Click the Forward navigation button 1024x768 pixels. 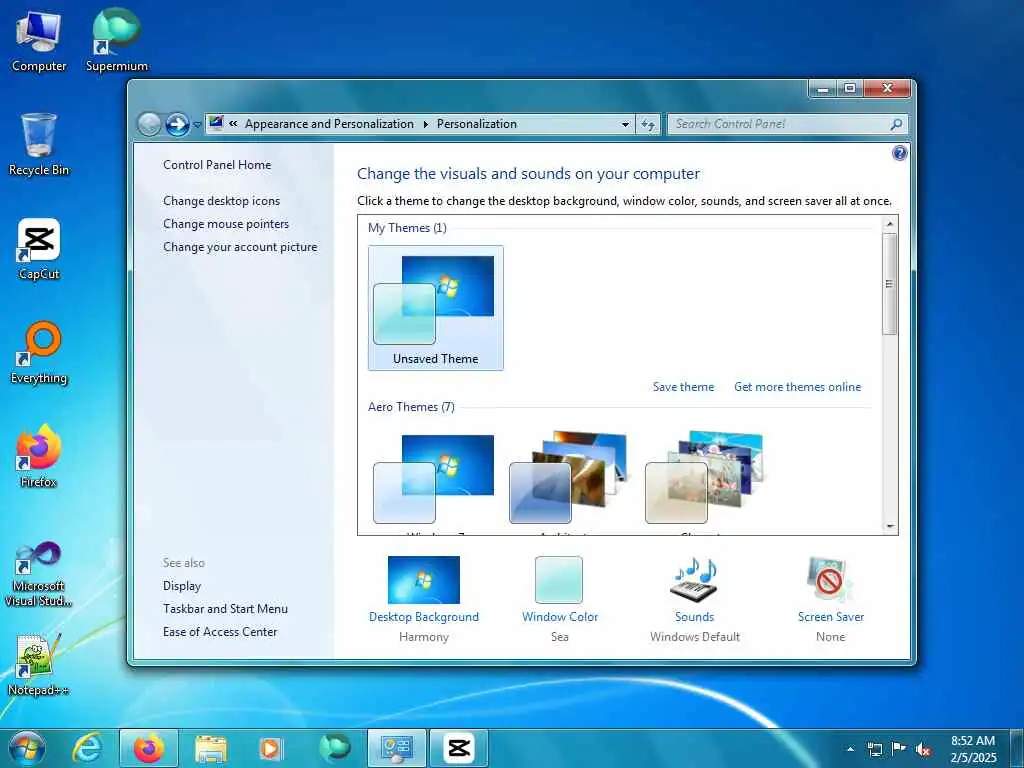pos(177,124)
